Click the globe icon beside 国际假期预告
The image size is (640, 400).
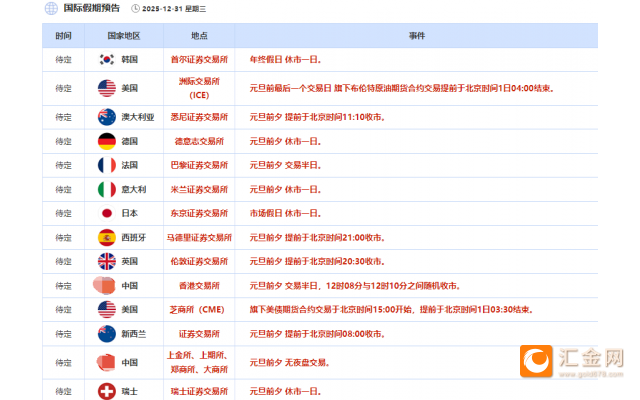(x=51, y=8)
